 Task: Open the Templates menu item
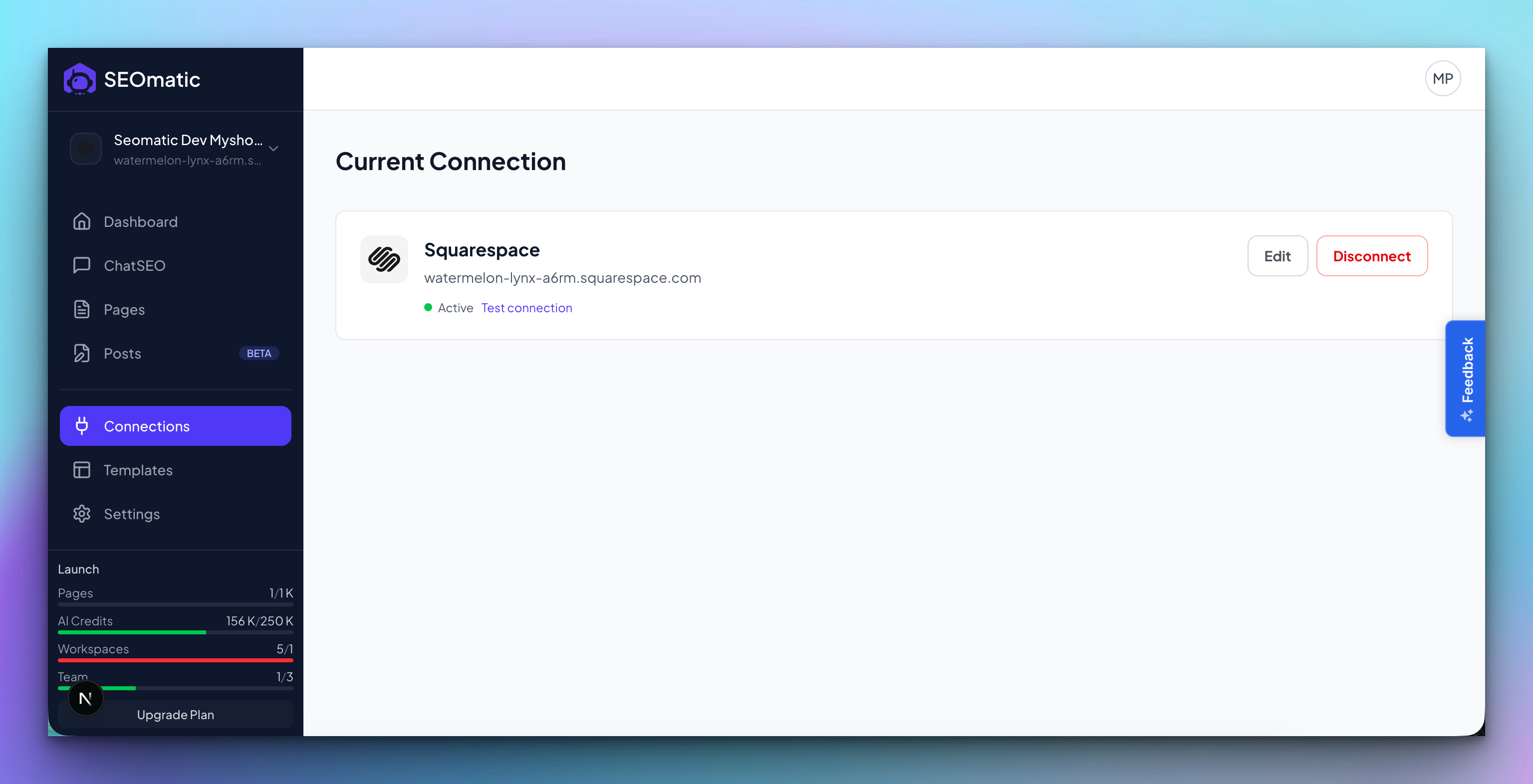(176, 470)
